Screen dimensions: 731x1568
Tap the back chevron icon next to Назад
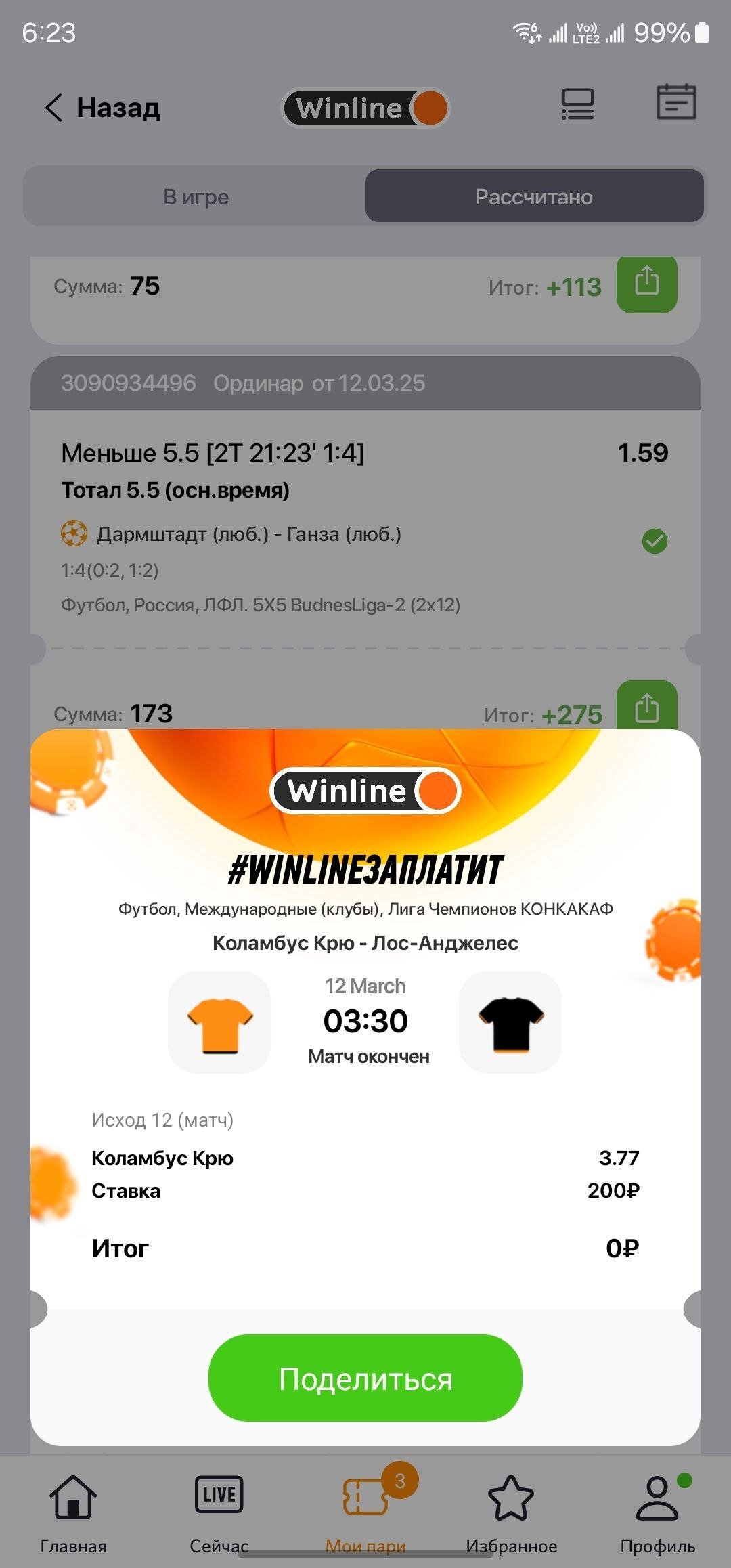[x=53, y=108]
